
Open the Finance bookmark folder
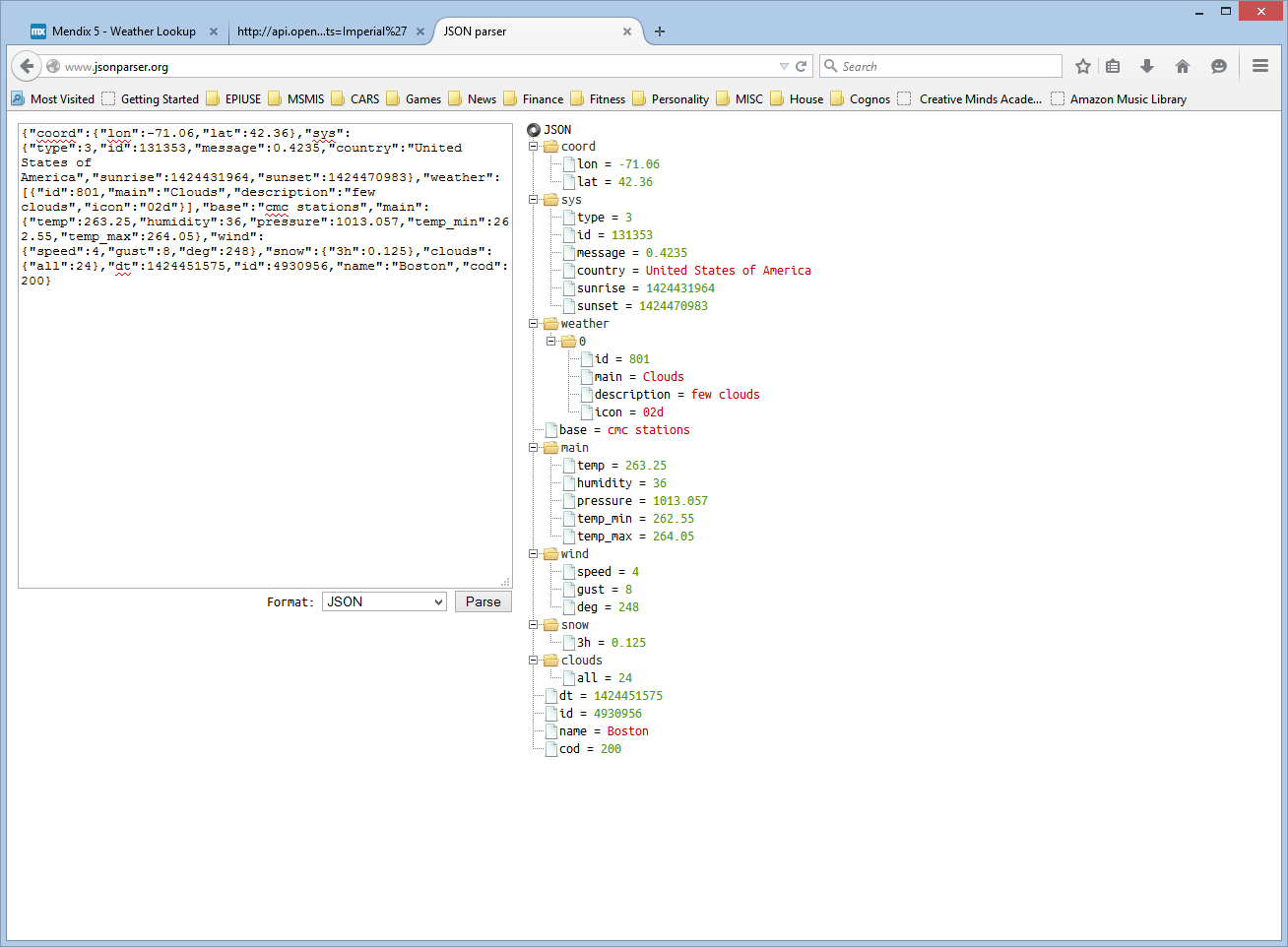pyautogui.click(x=534, y=98)
